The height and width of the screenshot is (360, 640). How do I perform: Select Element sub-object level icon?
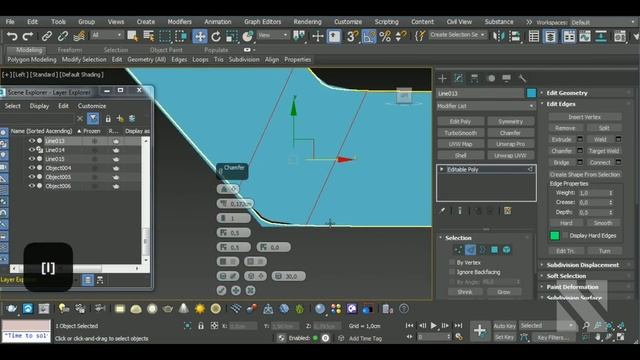coord(507,249)
